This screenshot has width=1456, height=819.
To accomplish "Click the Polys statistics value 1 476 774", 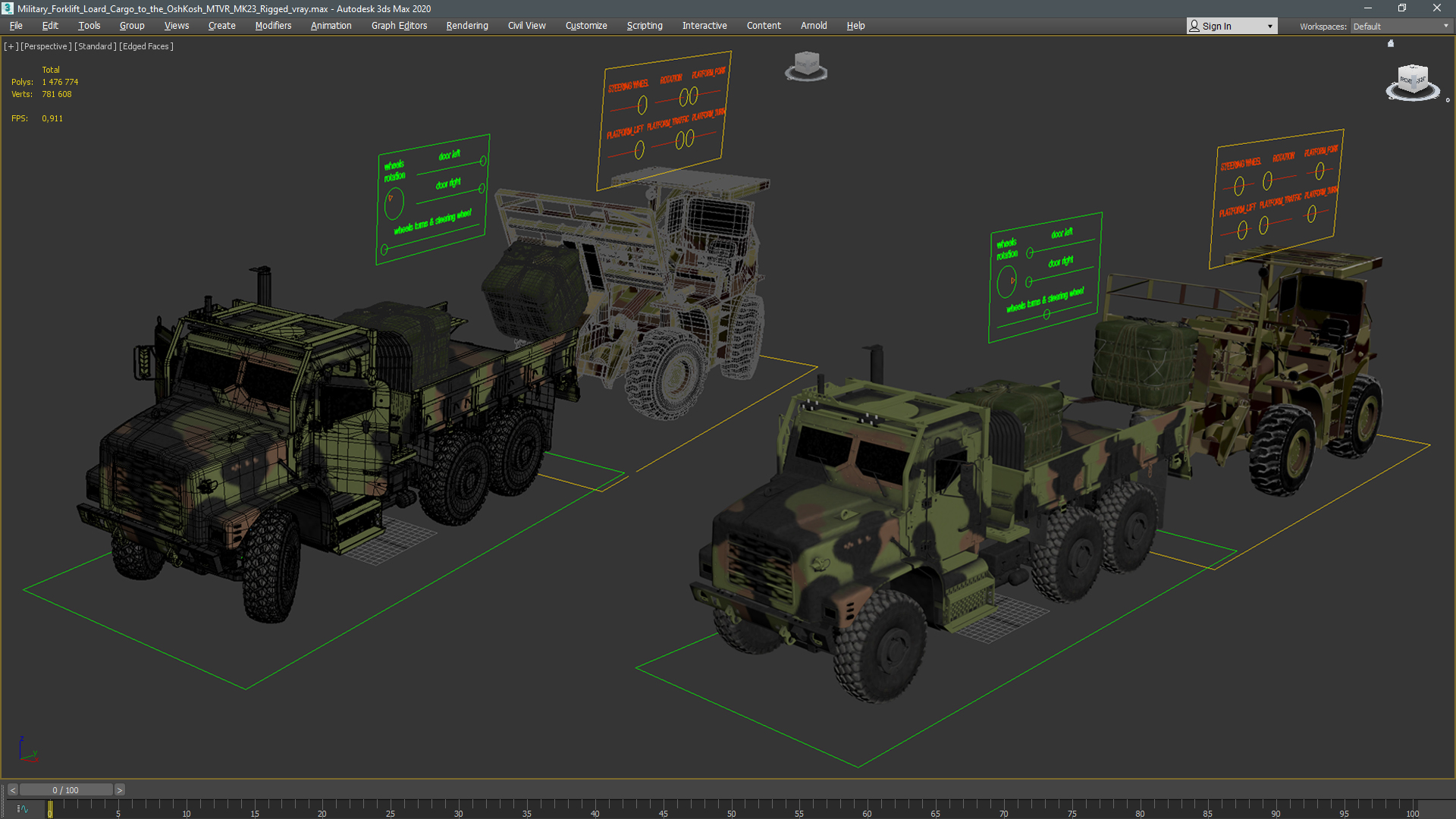I will pyautogui.click(x=60, y=82).
